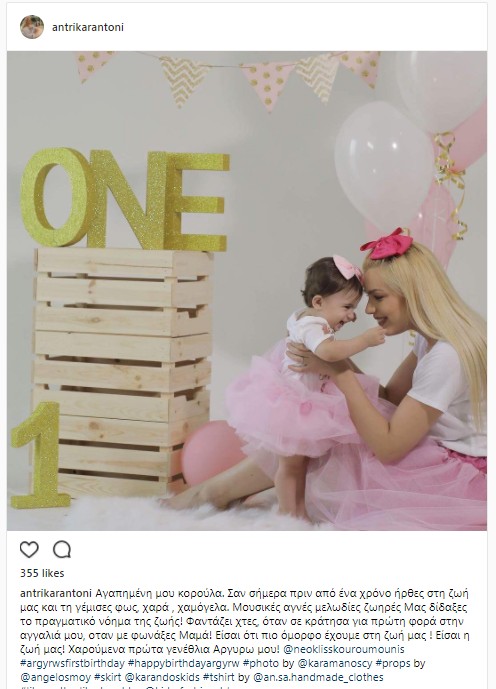The height and width of the screenshot is (689, 496).
Task: Visit the @neoklisskouroumounis mention
Action: [344, 649]
